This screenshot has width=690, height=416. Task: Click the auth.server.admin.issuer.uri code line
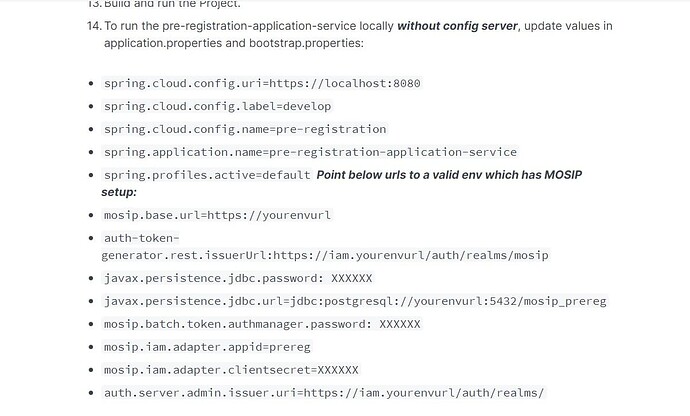(323, 393)
